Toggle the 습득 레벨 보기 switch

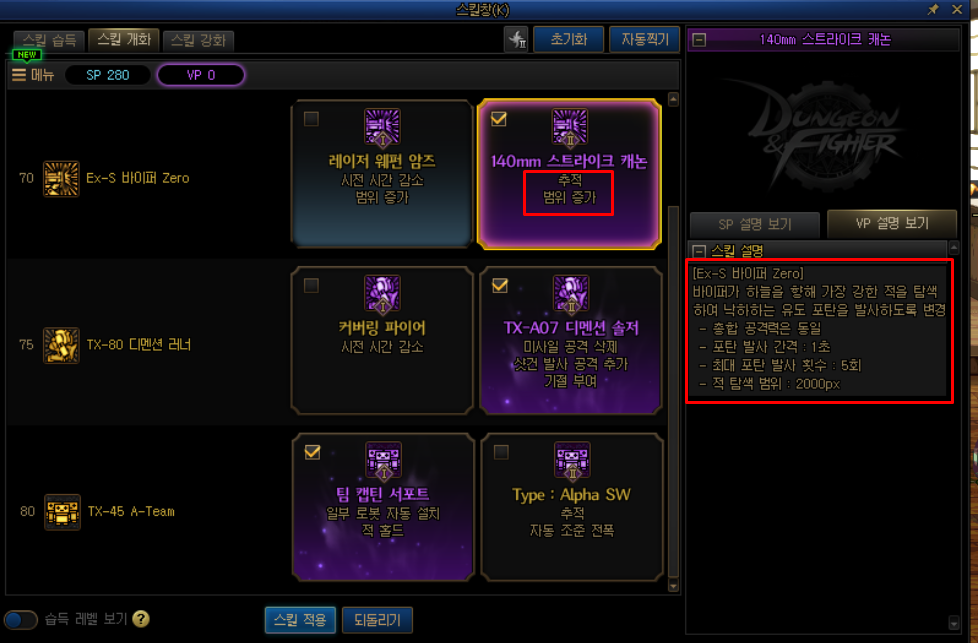point(21,619)
